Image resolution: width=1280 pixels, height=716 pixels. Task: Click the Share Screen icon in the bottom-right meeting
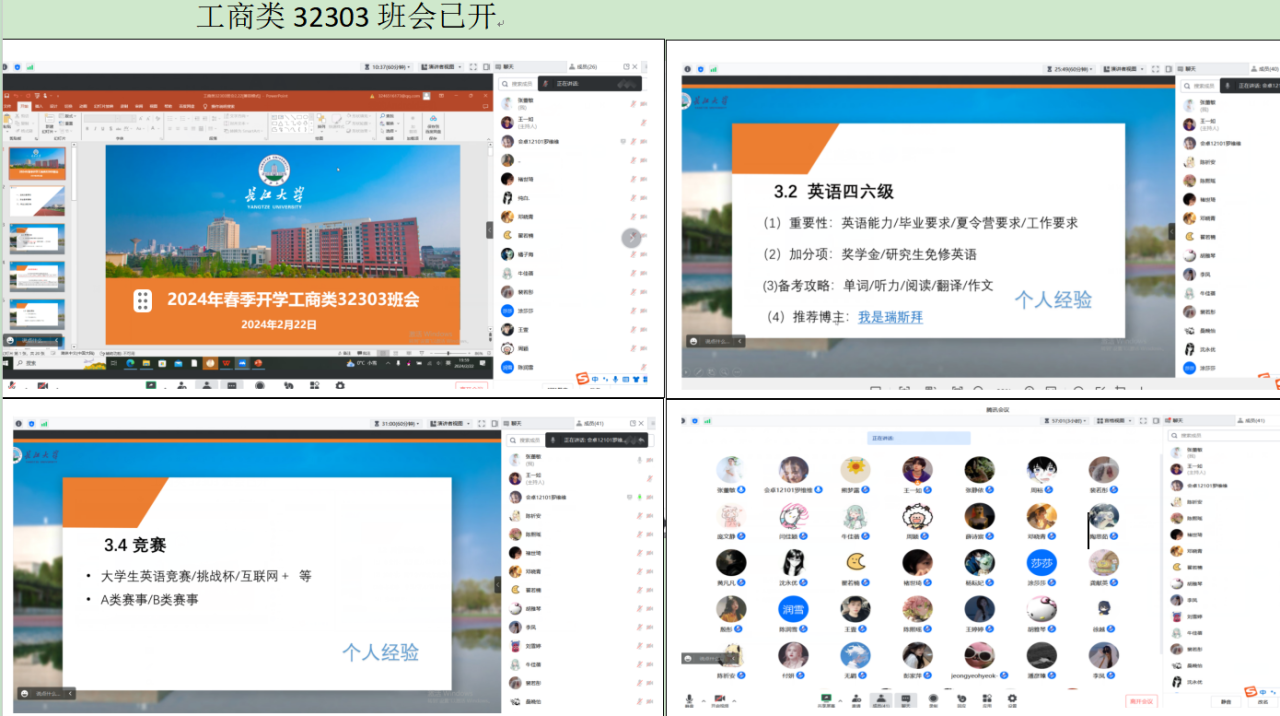click(x=826, y=700)
